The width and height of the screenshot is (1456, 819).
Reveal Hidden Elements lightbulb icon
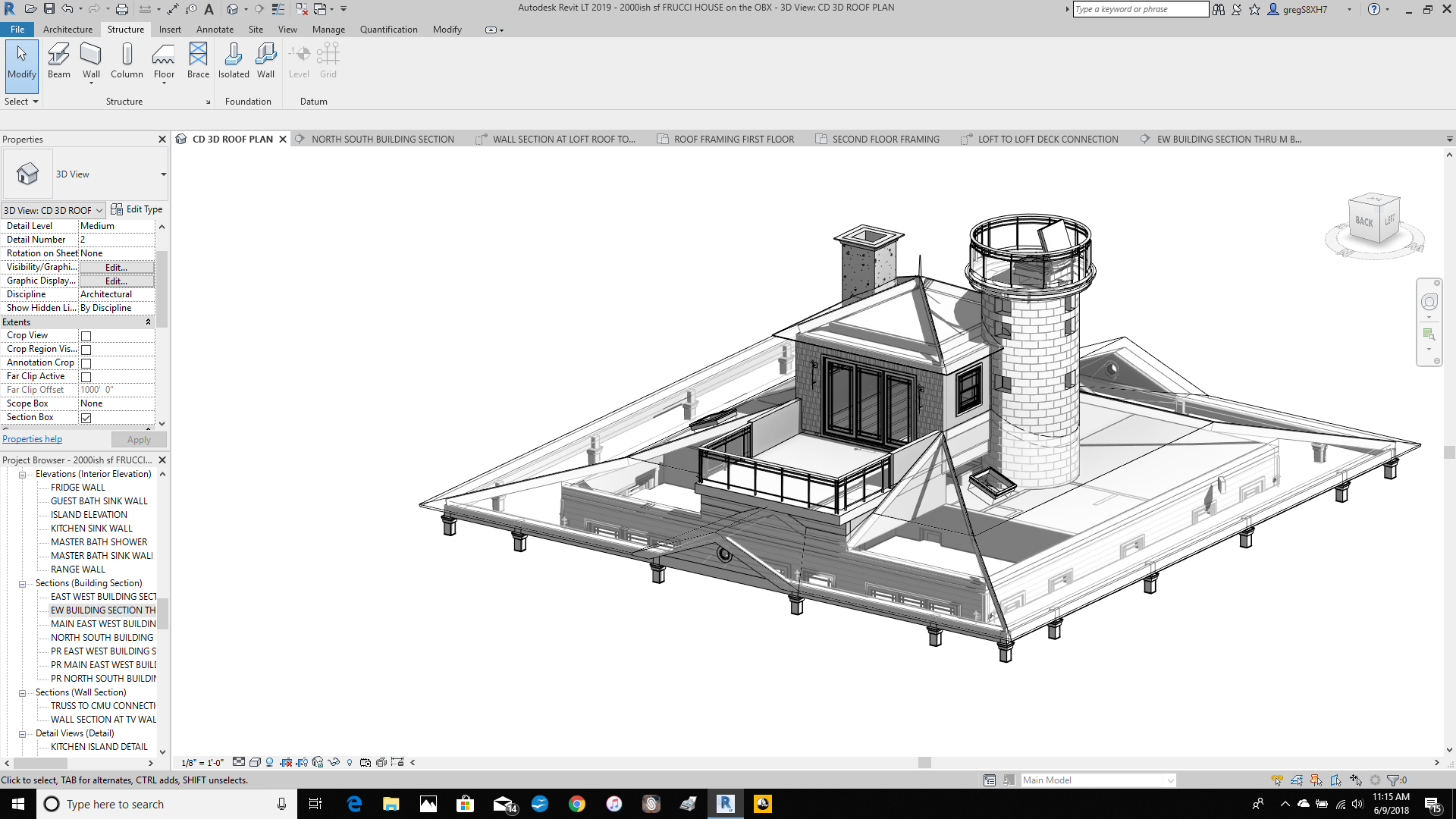pos(350,762)
